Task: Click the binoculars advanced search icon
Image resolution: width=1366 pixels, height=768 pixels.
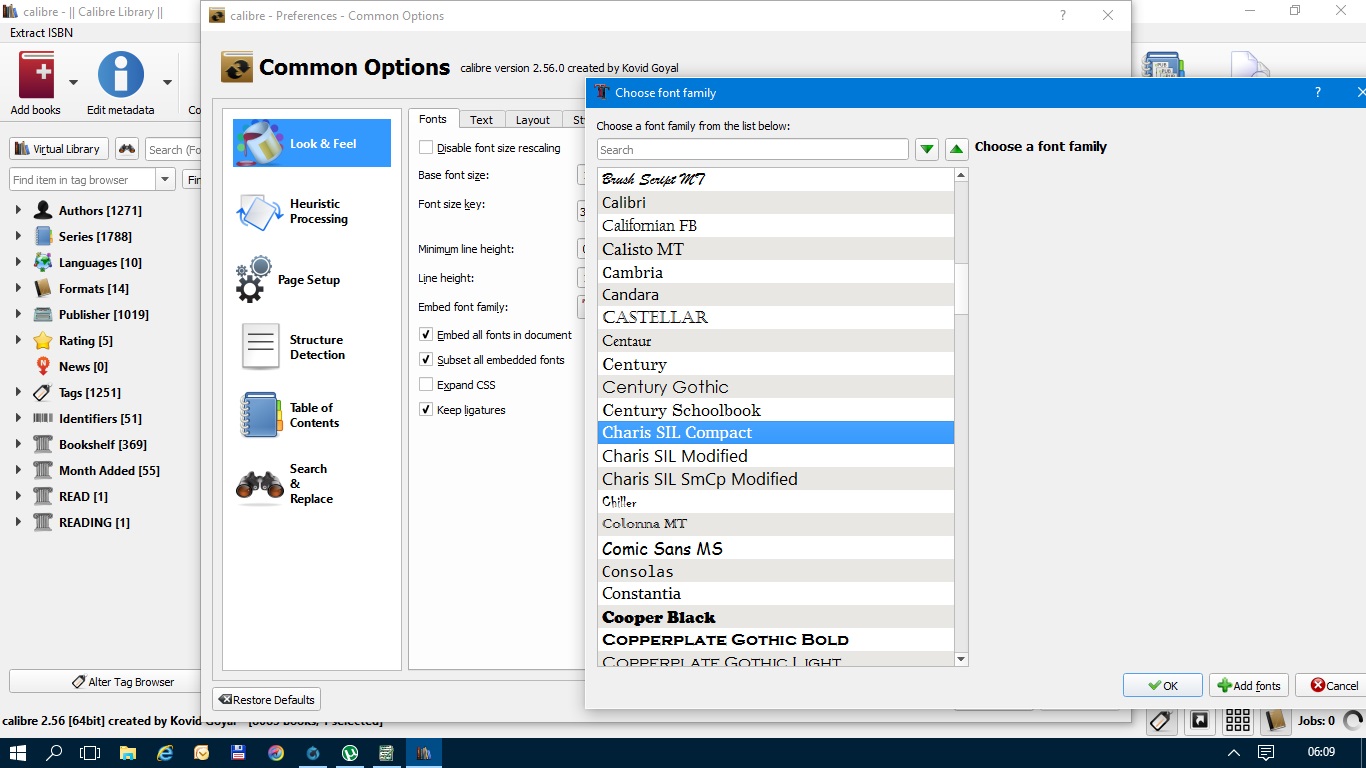Action: pos(127,149)
